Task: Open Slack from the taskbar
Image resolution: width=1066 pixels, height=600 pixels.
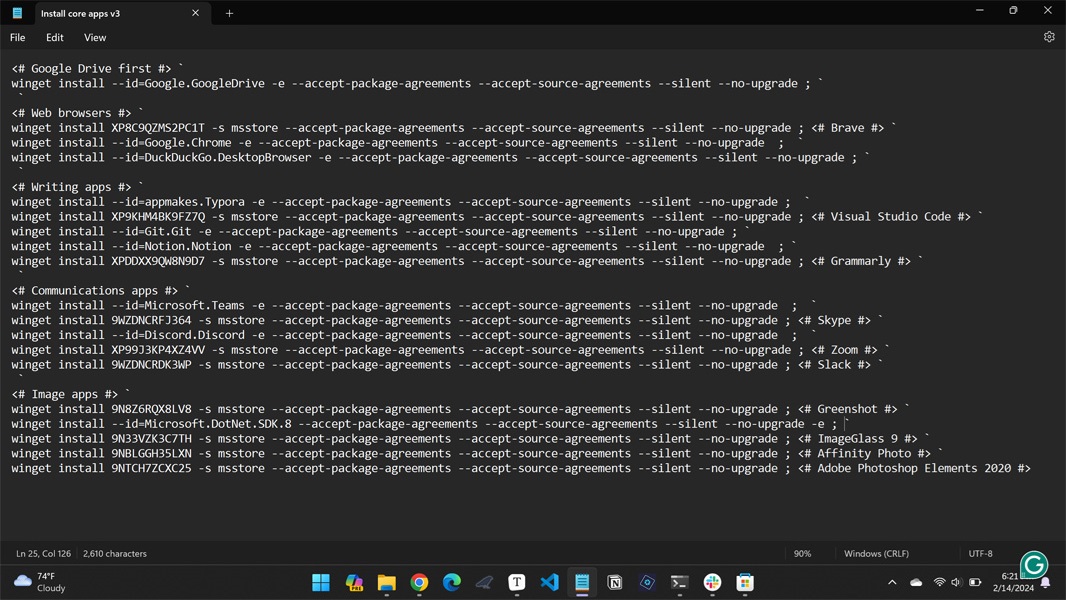Action: click(712, 582)
